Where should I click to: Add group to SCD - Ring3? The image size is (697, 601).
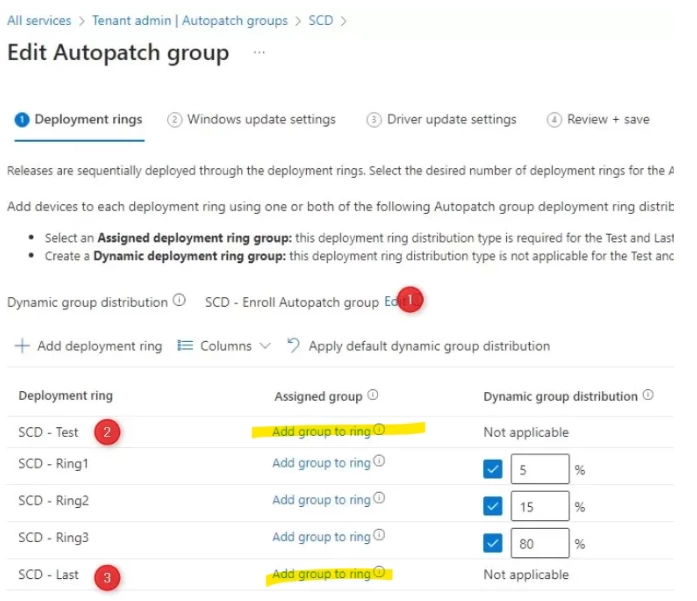click(321, 537)
